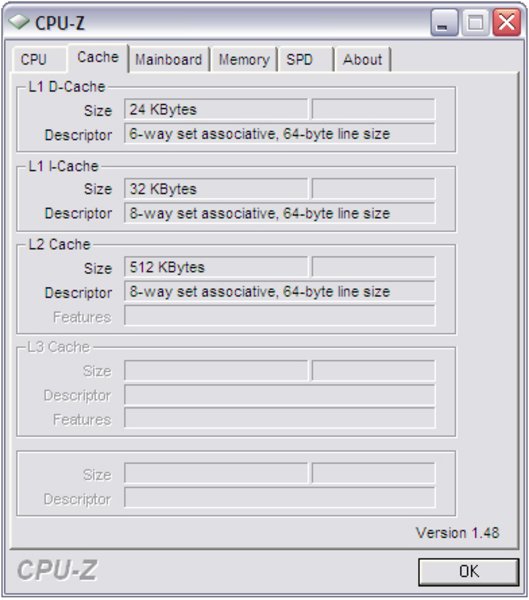Click the L1 D-Cache descriptor field
The width and height of the screenshot is (529, 600).
(279, 134)
